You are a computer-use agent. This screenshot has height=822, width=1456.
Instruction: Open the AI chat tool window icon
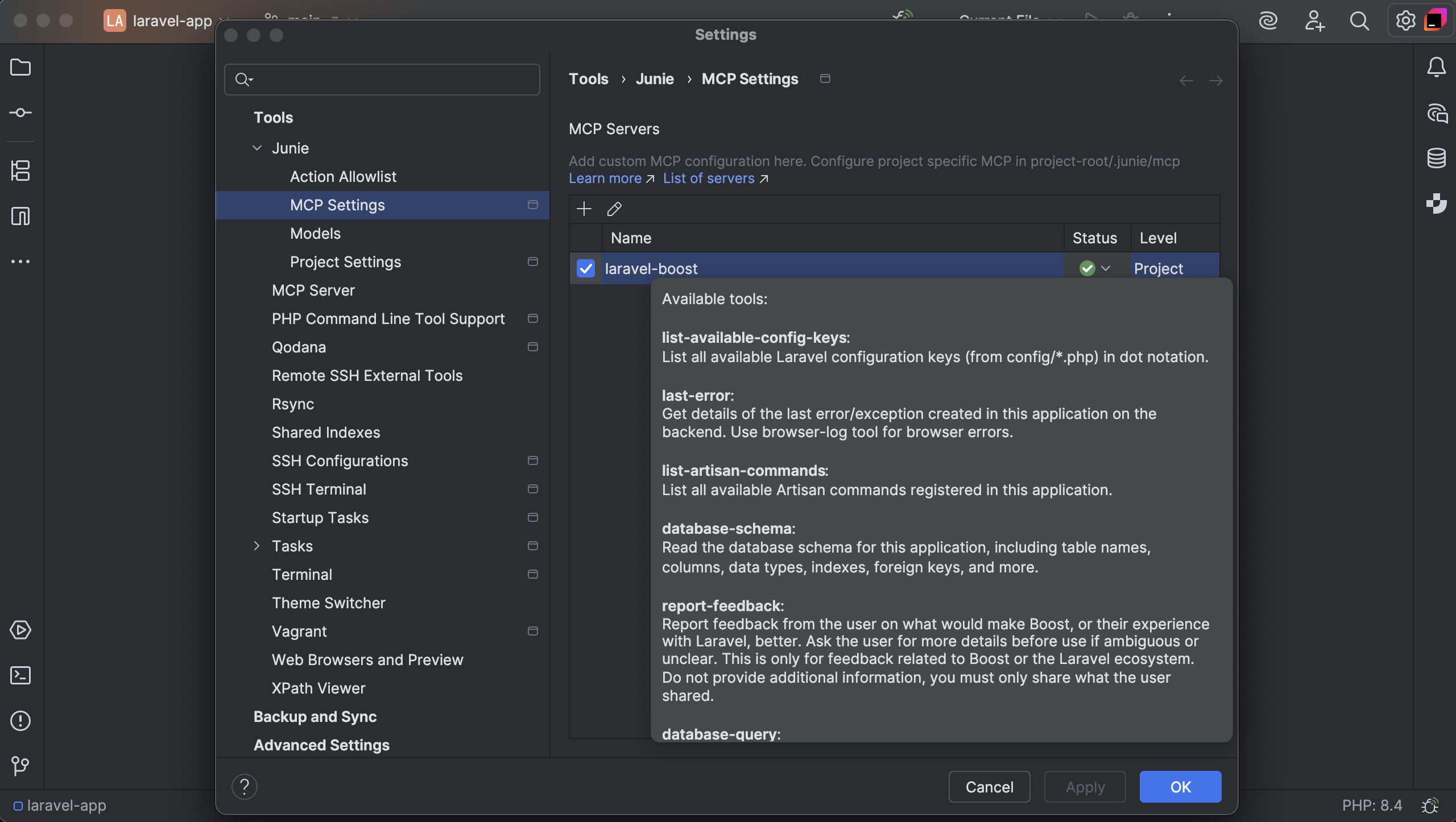1437,113
